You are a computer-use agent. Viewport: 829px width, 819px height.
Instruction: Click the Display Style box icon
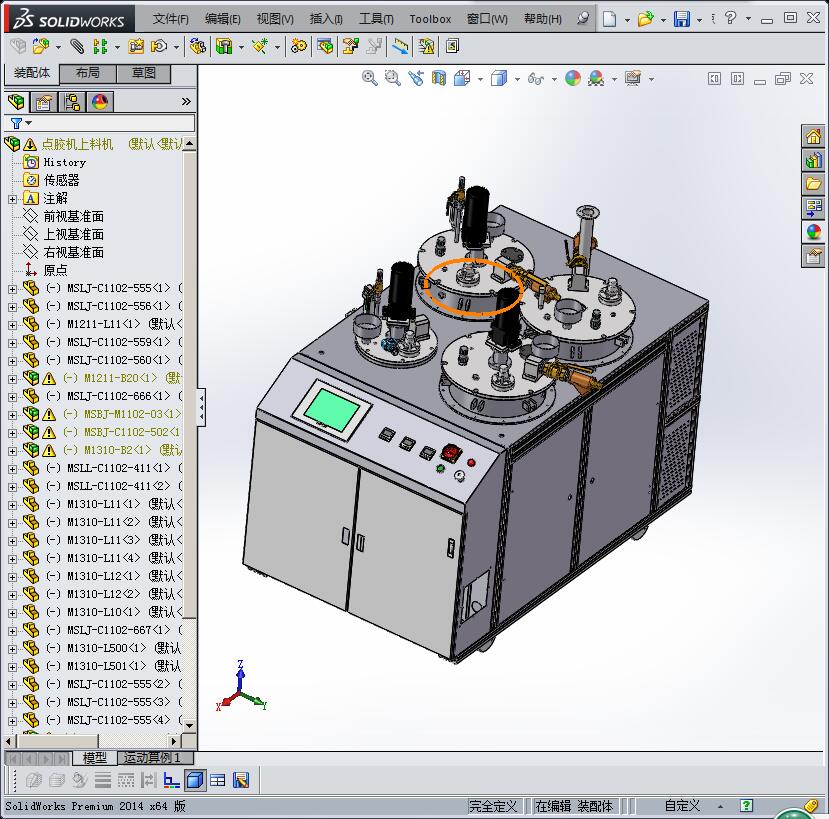[x=499, y=78]
